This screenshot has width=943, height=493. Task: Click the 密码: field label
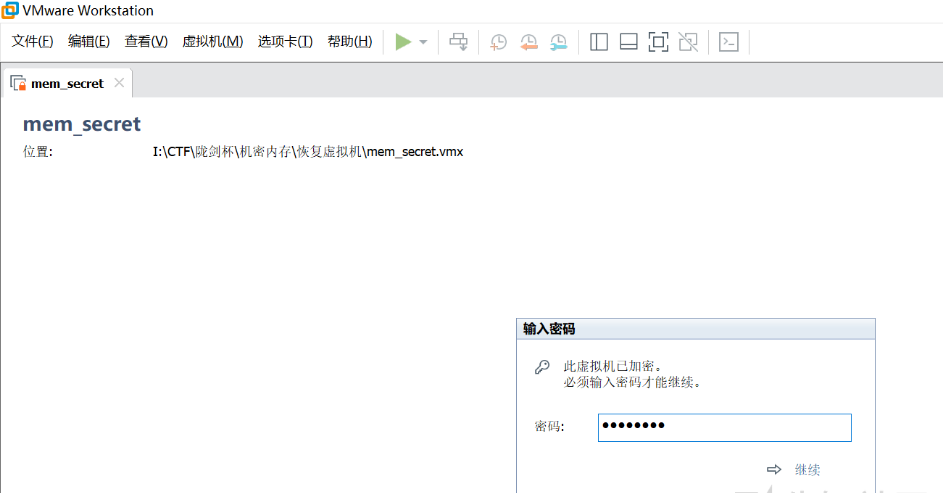pos(550,427)
